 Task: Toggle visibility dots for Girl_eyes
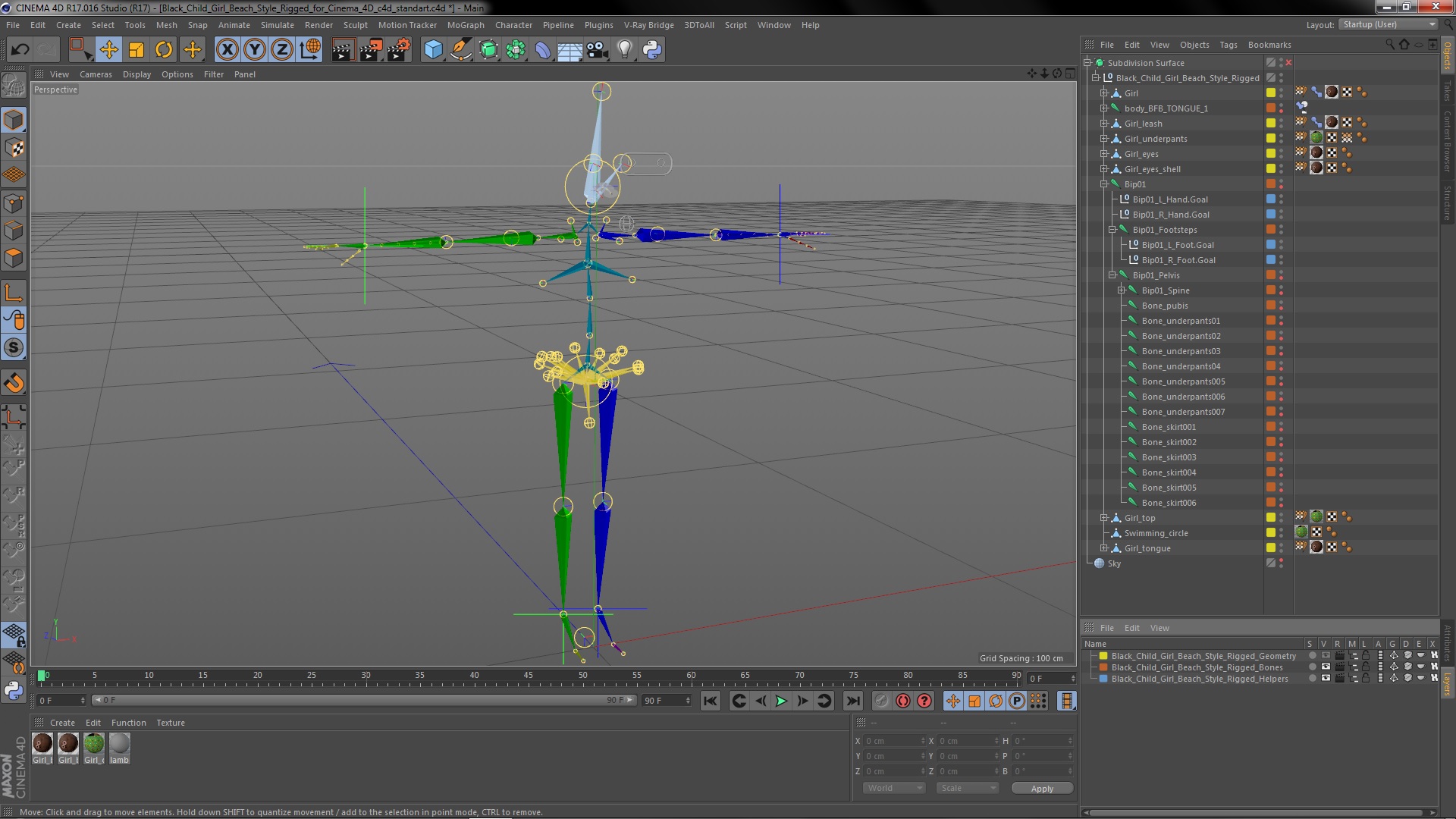click(1282, 154)
